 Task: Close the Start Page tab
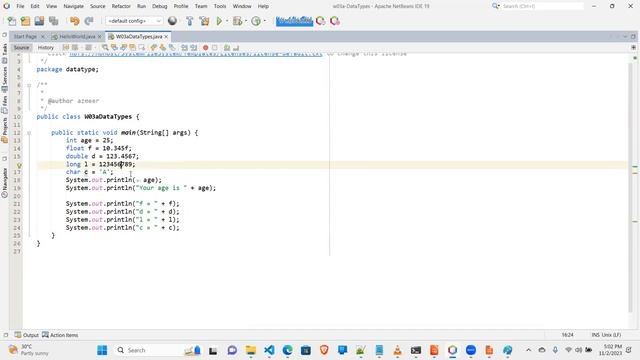[x=42, y=37]
